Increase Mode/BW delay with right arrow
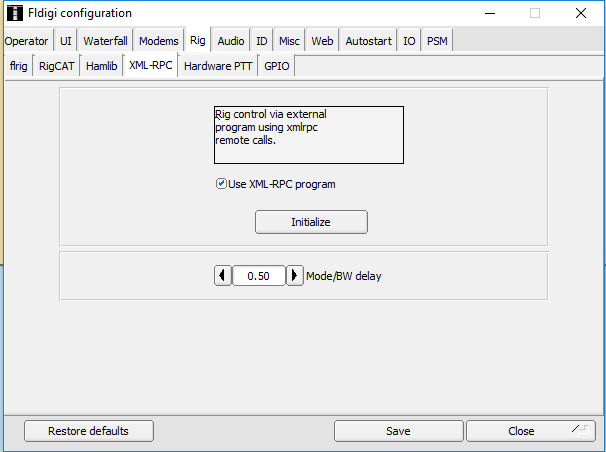606x452 pixels. [x=294, y=275]
